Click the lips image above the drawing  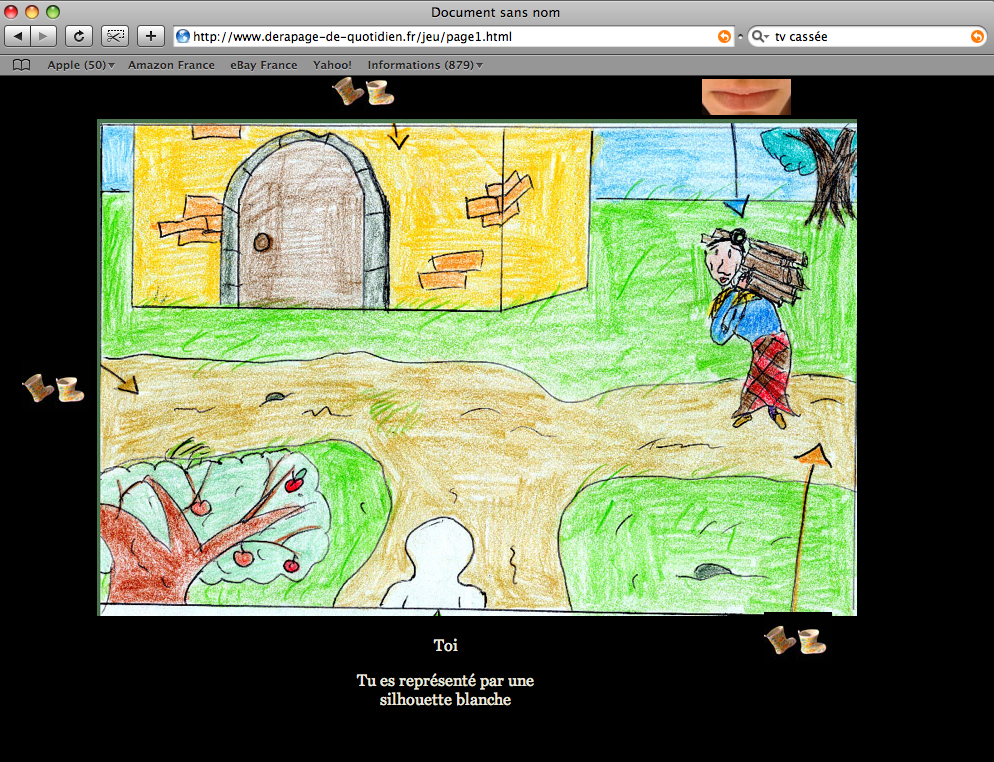coord(746,97)
